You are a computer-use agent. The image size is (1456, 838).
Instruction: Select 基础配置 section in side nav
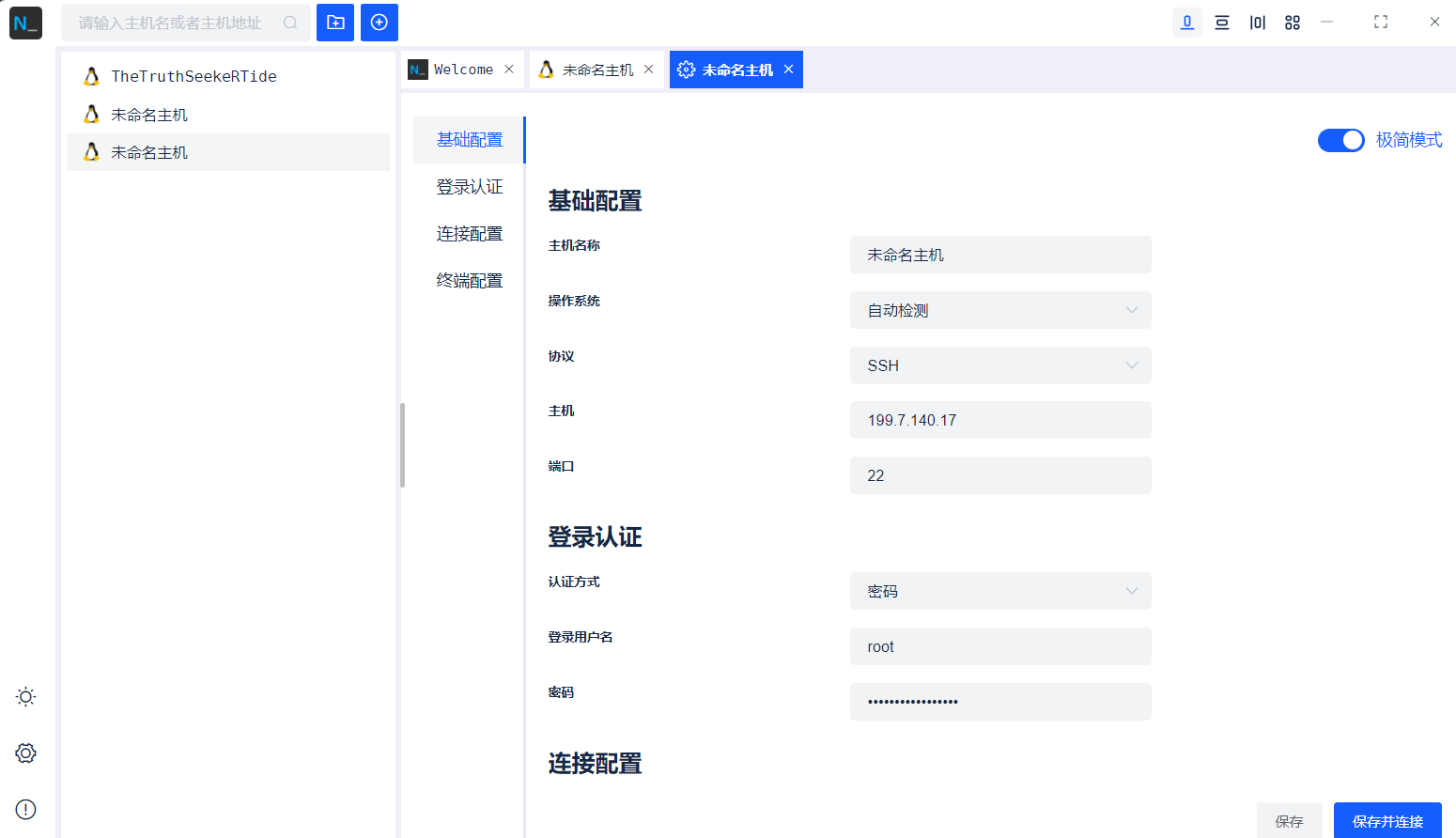470,140
